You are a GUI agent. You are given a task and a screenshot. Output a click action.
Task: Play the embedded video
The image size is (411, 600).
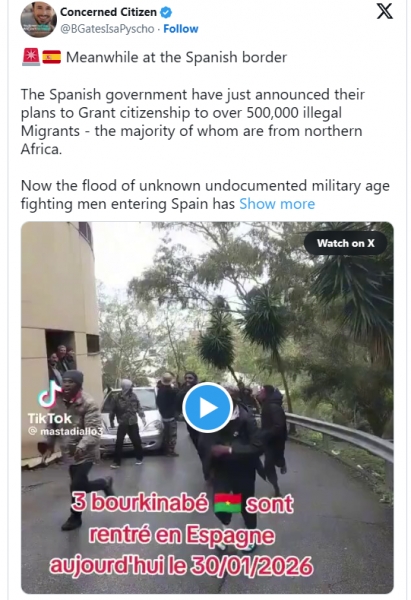click(207, 408)
